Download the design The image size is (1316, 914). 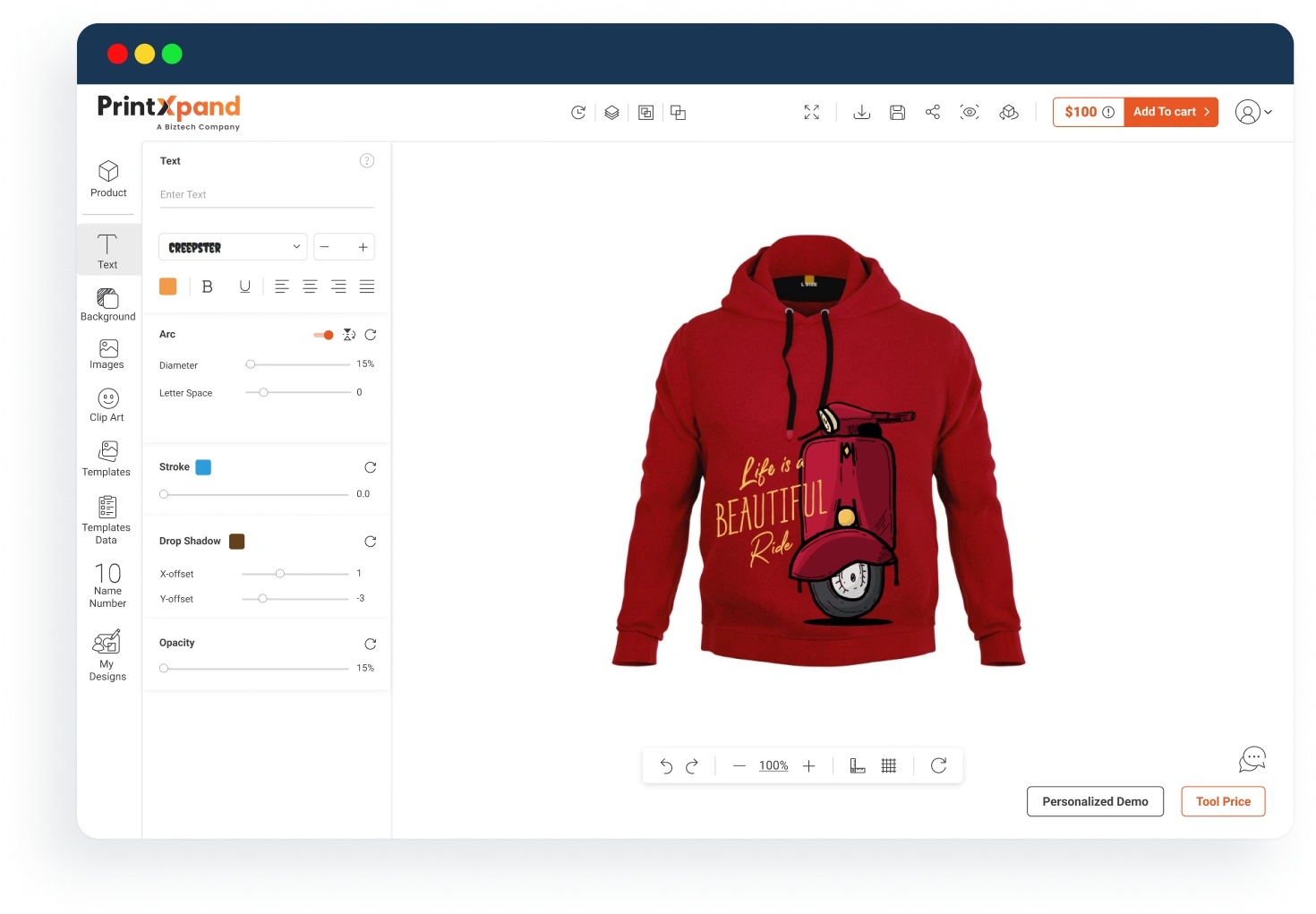(x=862, y=112)
